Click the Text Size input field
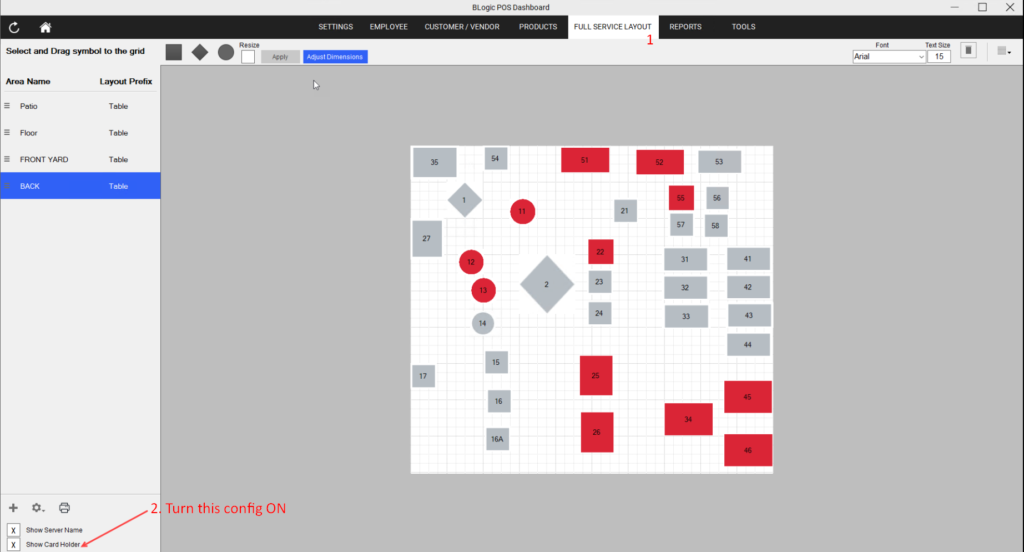The width and height of the screenshot is (1024, 552). tap(938, 57)
